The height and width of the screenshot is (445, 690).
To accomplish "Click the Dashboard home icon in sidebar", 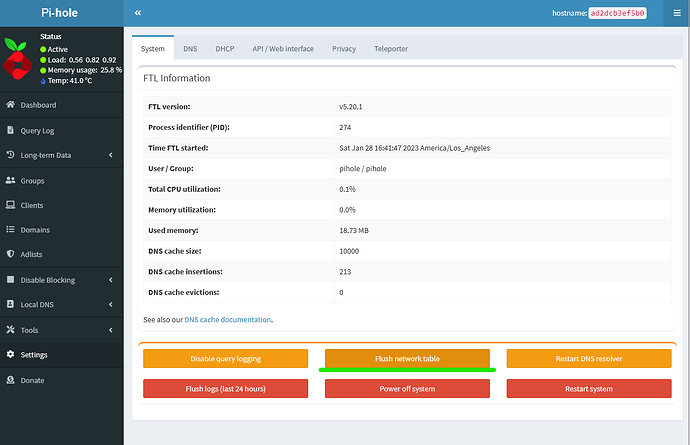I will tap(10, 105).
